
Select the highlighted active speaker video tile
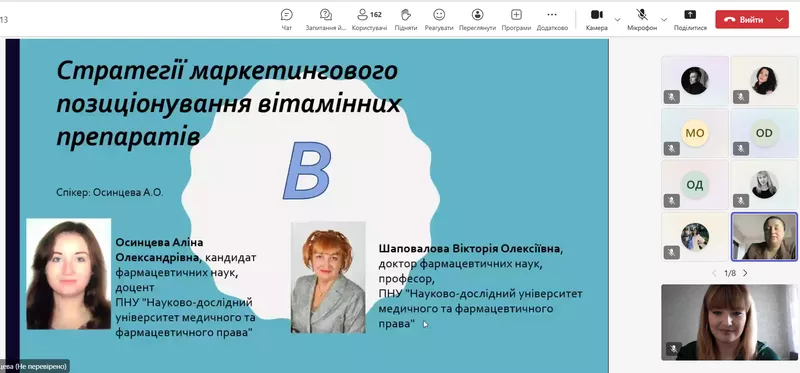tap(764, 237)
